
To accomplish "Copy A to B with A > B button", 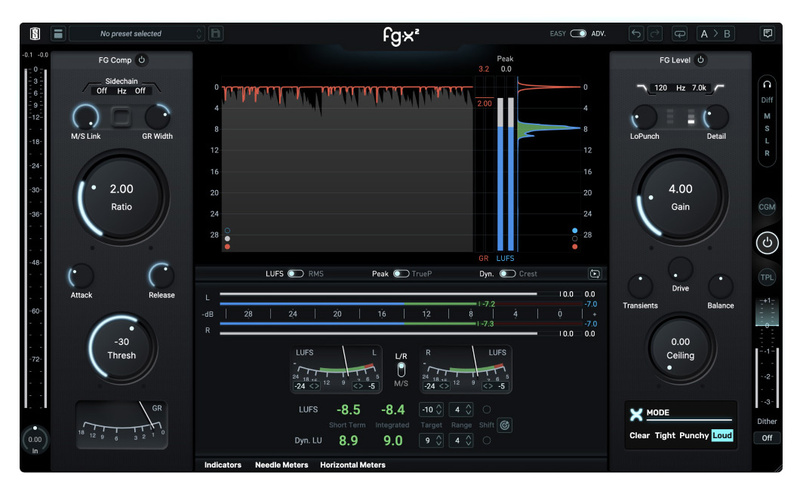I will 715,34.
